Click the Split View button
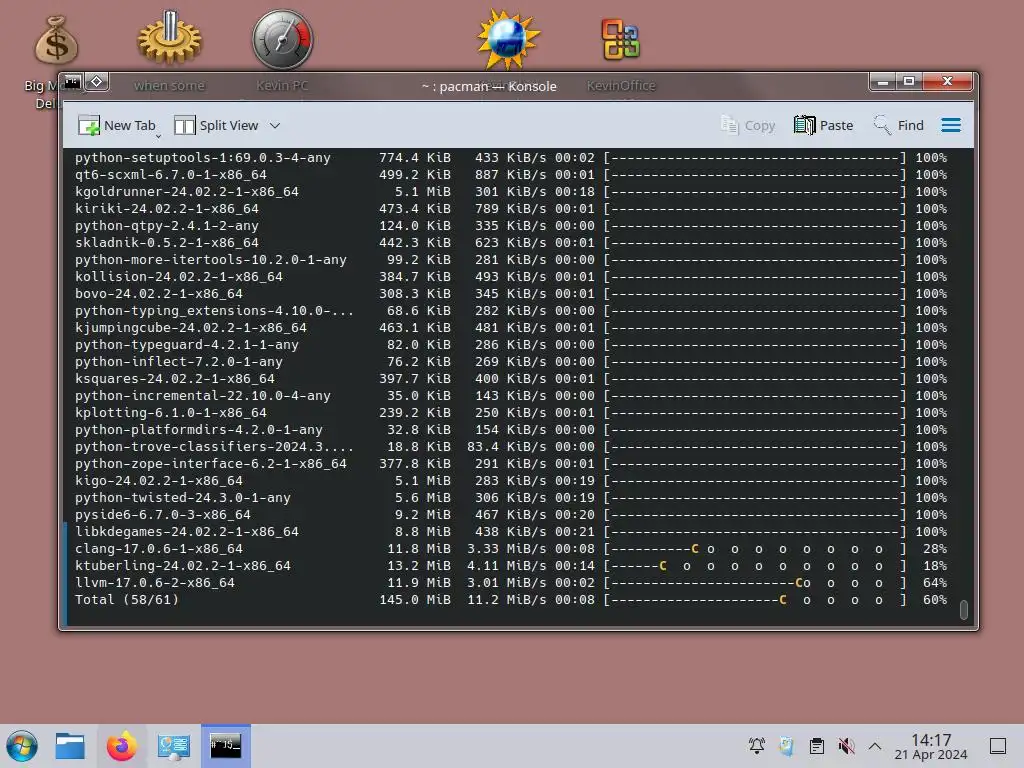 (x=217, y=125)
